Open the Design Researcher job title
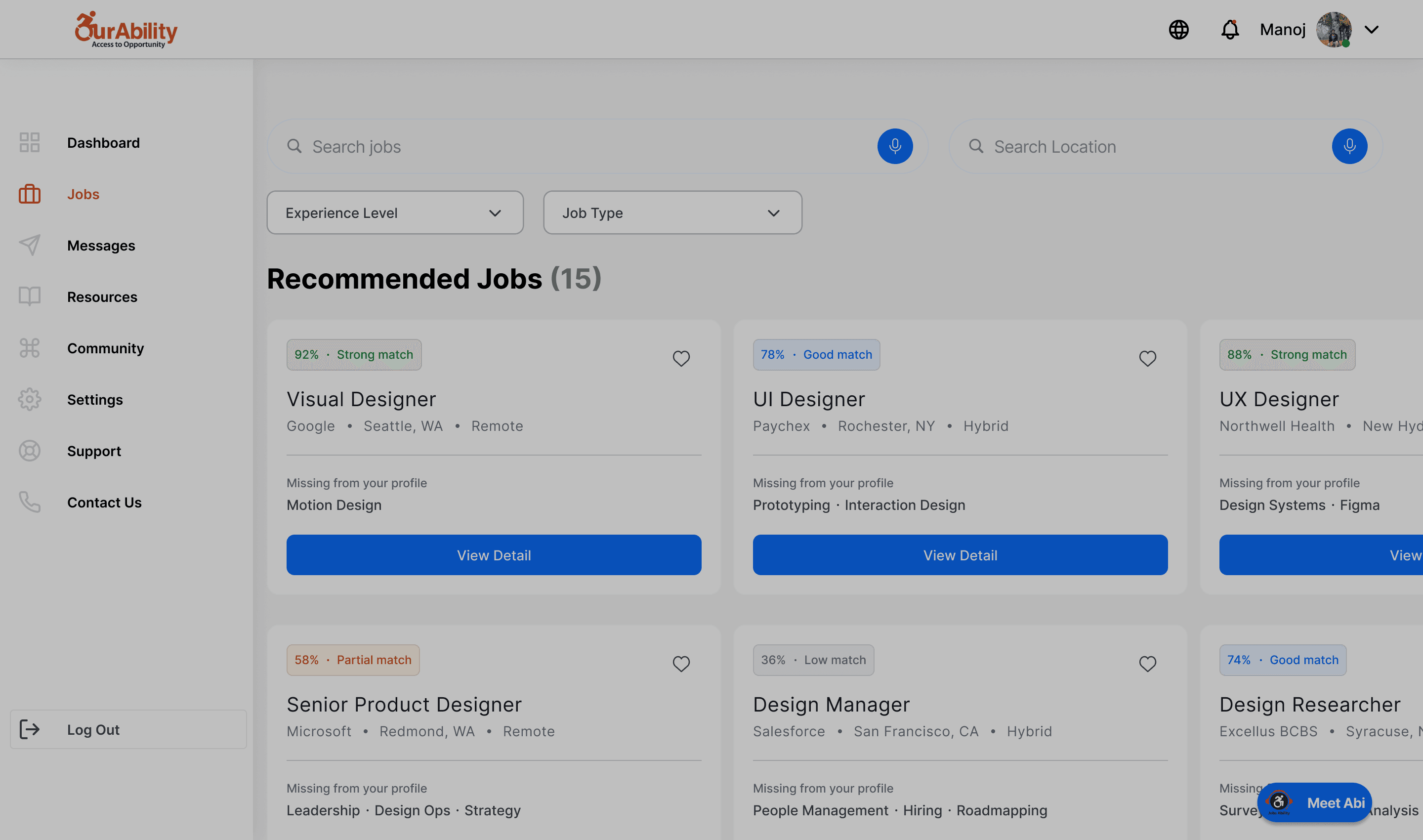Viewport: 1423px width, 840px height. point(1310,705)
